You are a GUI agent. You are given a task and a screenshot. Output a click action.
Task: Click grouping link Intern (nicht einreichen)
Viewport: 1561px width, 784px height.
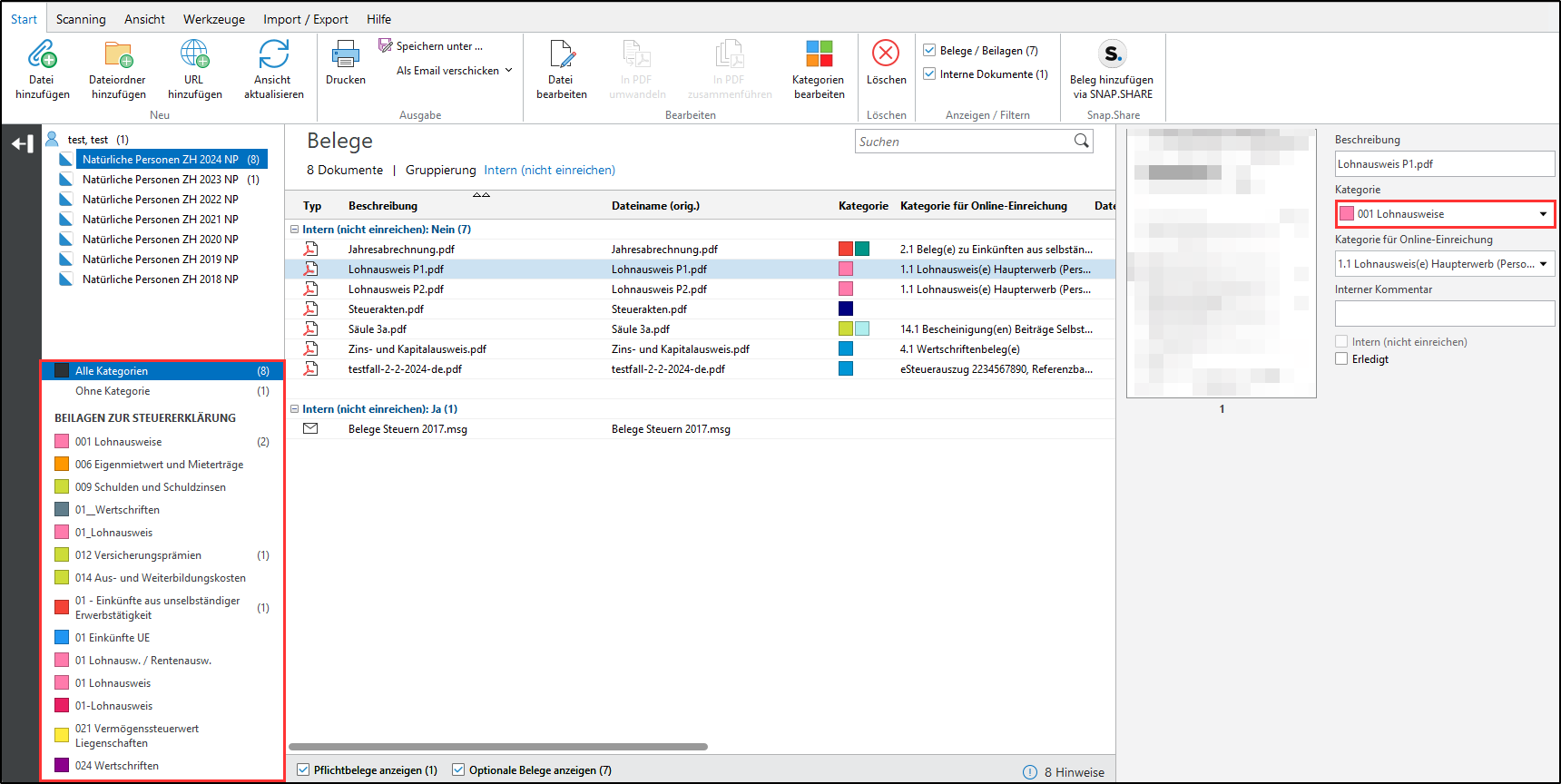[x=549, y=170]
